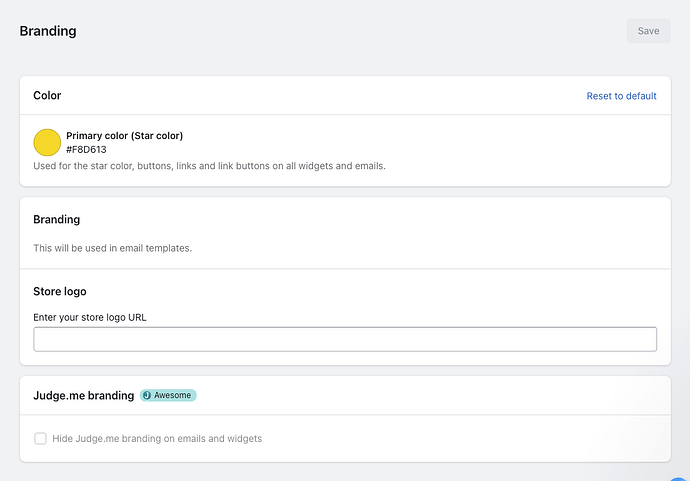Screen dimensions: 690x481
Task: Click the store logo URL input field
Action: point(345,339)
